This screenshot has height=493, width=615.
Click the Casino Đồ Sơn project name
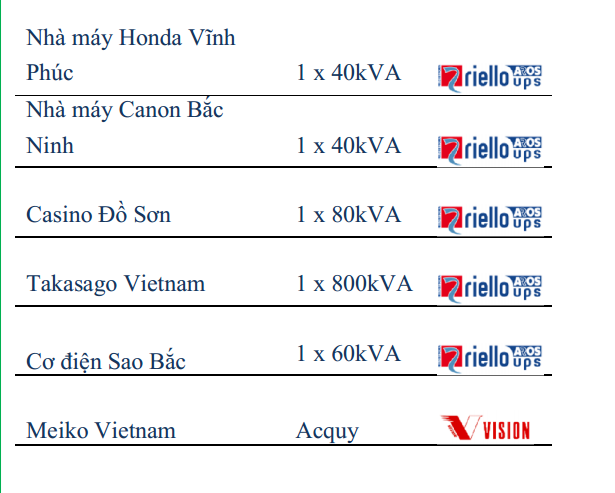[98, 215]
